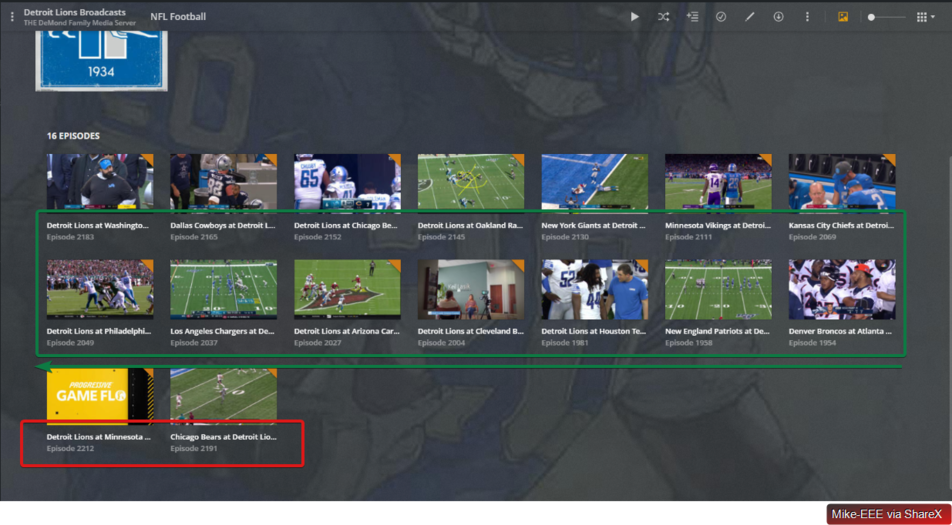Click the Detroit Lions at Cleveland title
952x525 pixels.
point(471,332)
